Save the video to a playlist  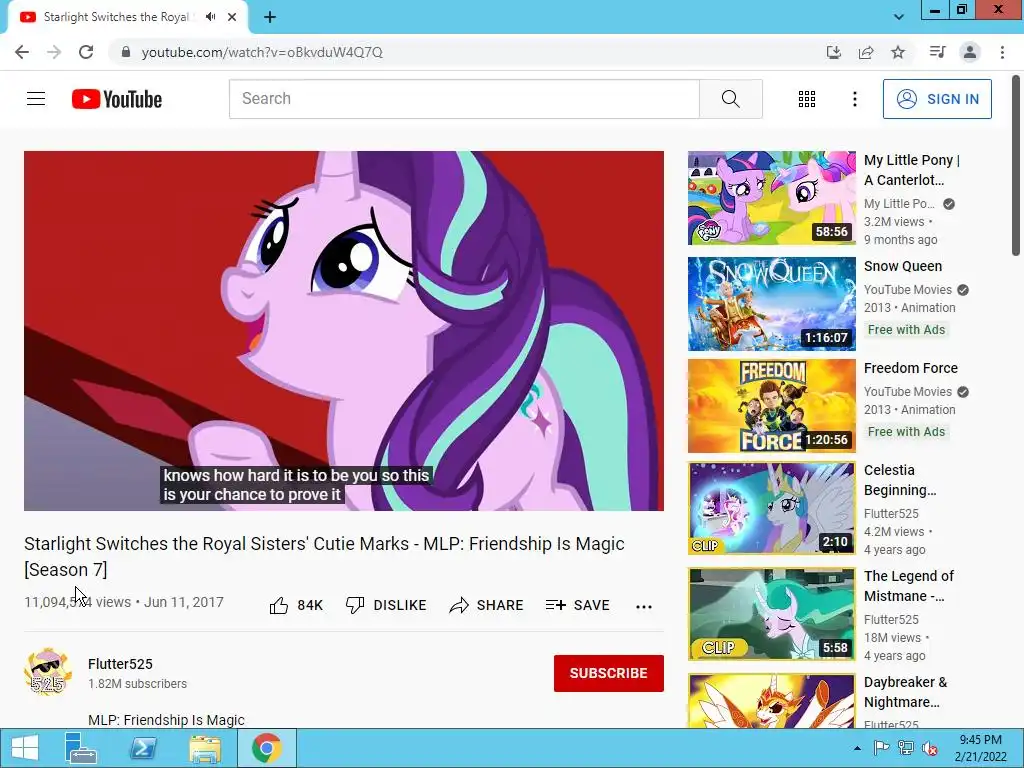577,605
